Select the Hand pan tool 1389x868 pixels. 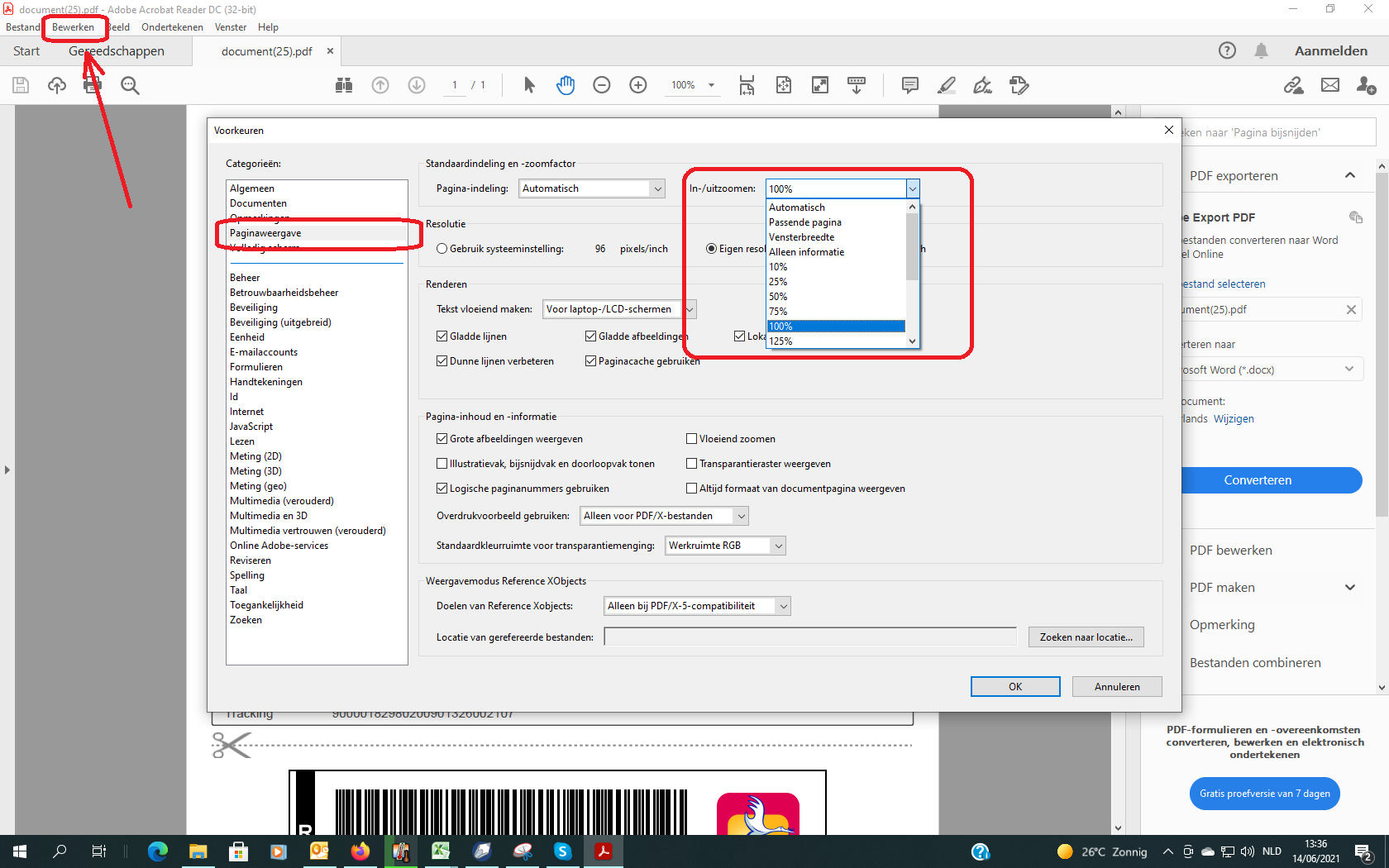pyautogui.click(x=566, y=85)
